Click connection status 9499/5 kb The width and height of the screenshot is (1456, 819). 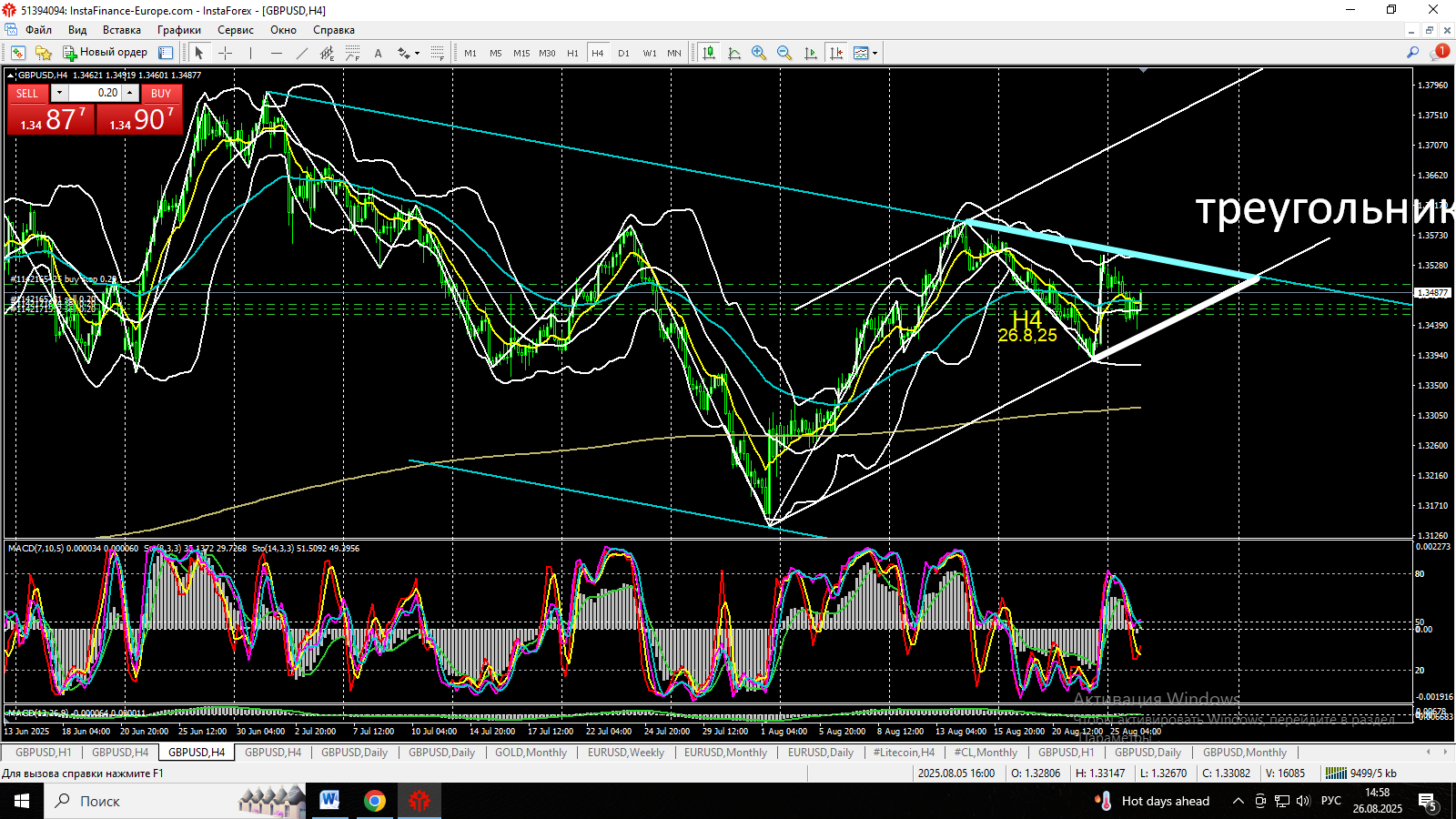[x=1361, y=773]
